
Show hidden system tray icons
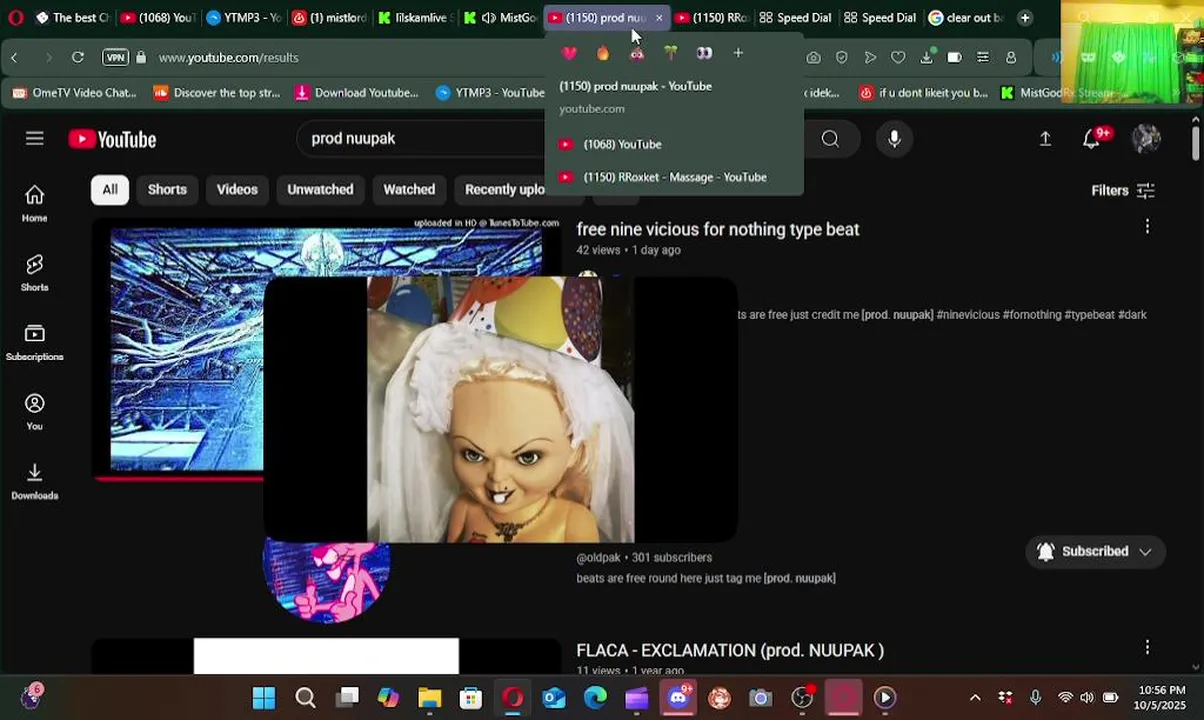pos(975,698)
